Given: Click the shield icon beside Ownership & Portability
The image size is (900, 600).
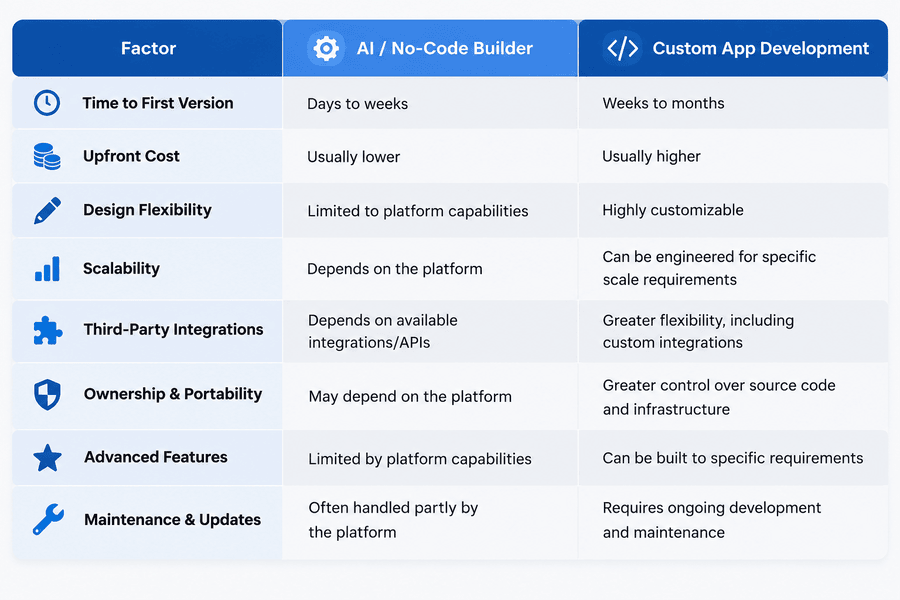Looking at the screenshot, I should (47, 394).
